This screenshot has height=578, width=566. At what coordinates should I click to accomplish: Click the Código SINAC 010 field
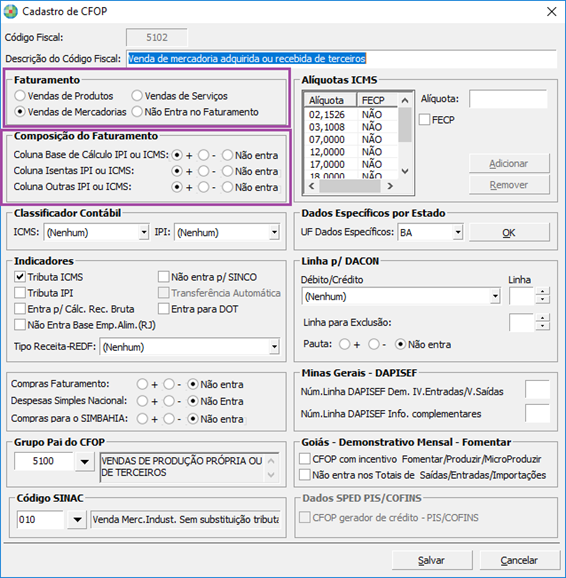(41, 520)
